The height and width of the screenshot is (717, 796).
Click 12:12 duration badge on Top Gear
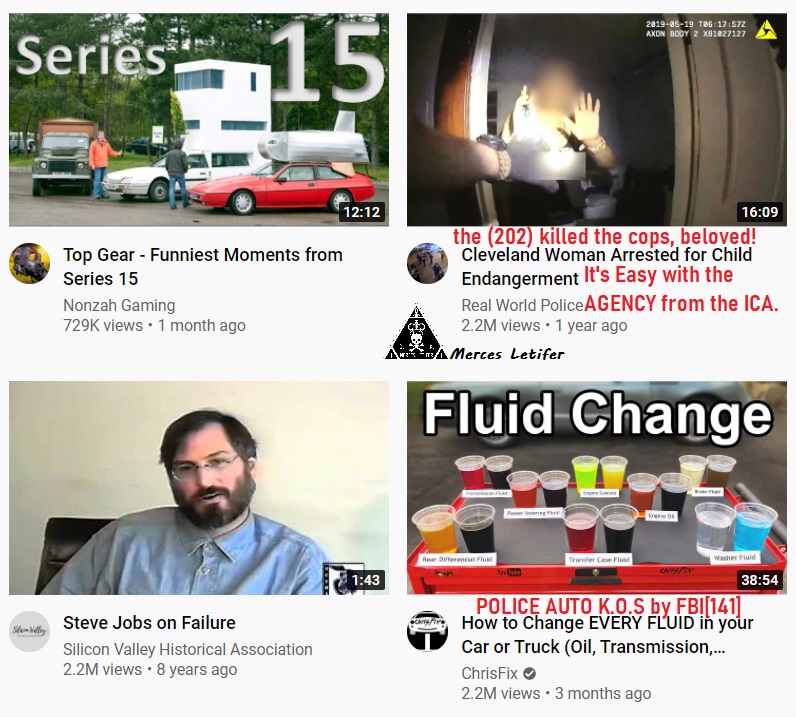tap(362, 212)
